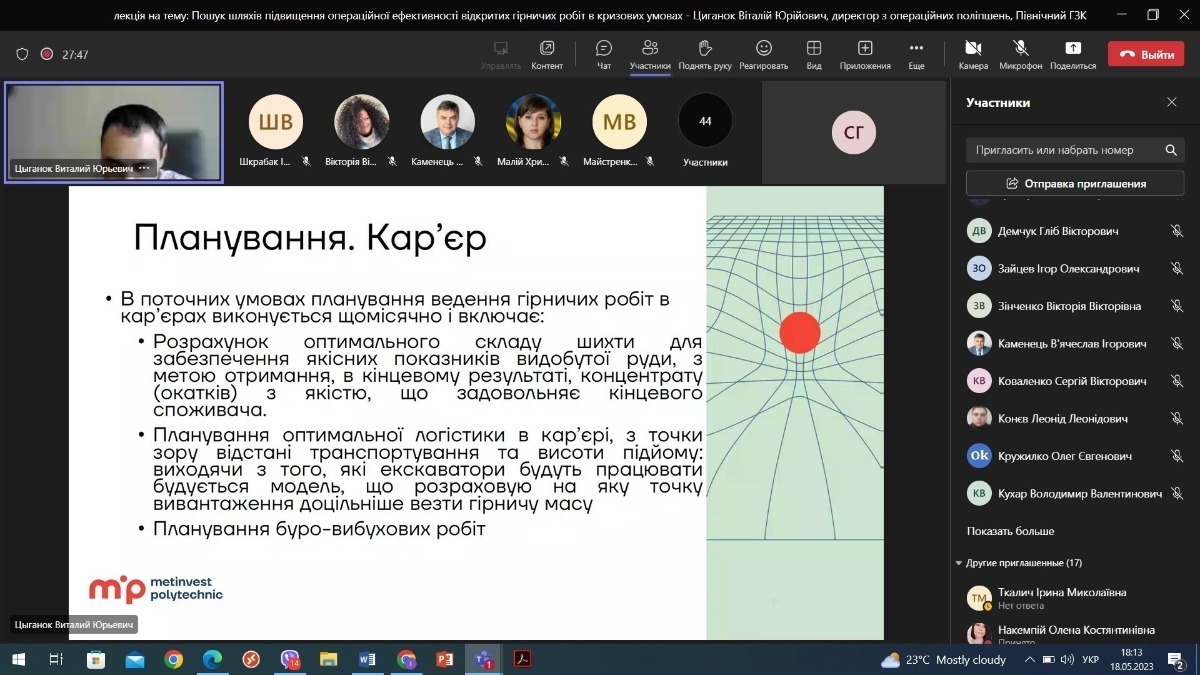Click 'Показать больше' to show more participants
This screenshot has height=675, width=1200.
[1010, 531]
